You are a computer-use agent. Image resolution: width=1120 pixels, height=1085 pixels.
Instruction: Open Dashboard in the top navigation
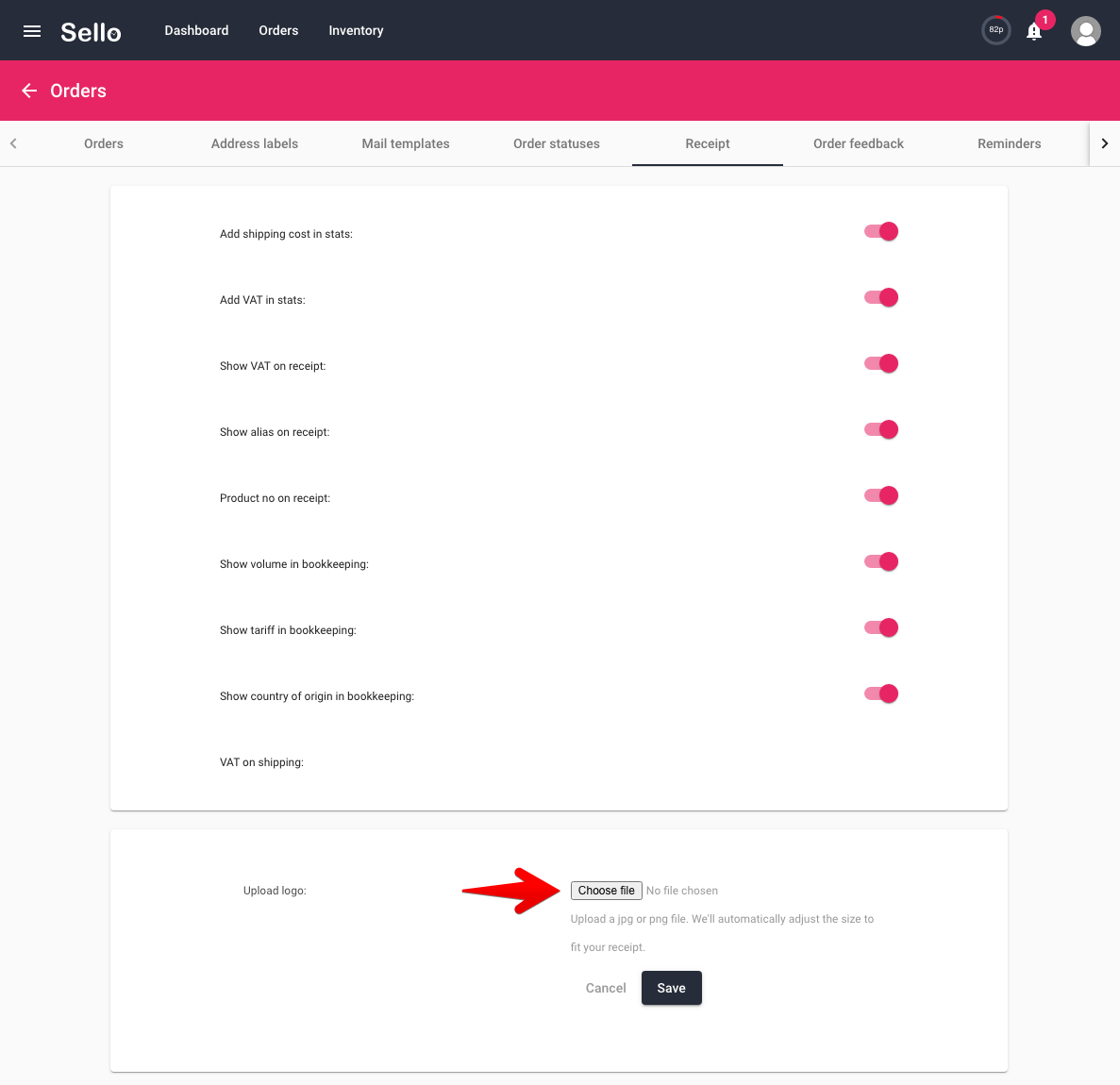click(x=196, y=31)
